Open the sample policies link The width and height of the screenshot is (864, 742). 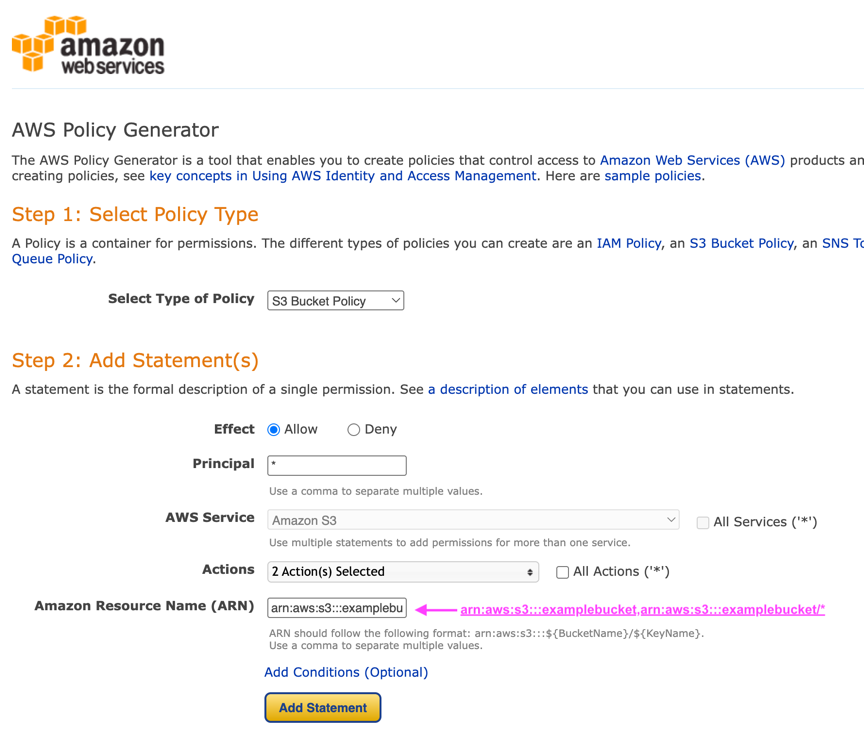[652, 176]
